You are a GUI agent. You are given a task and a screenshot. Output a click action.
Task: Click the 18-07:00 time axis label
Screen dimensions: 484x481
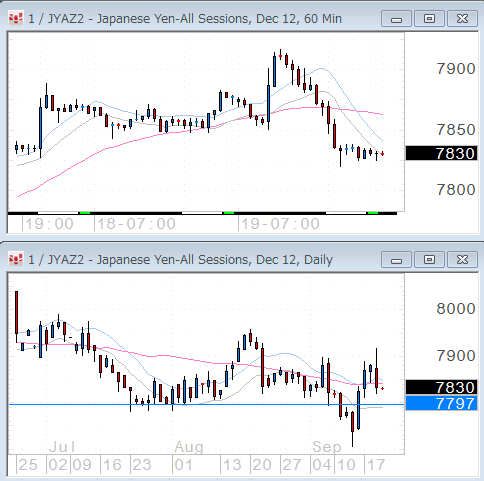click(136, 224)
